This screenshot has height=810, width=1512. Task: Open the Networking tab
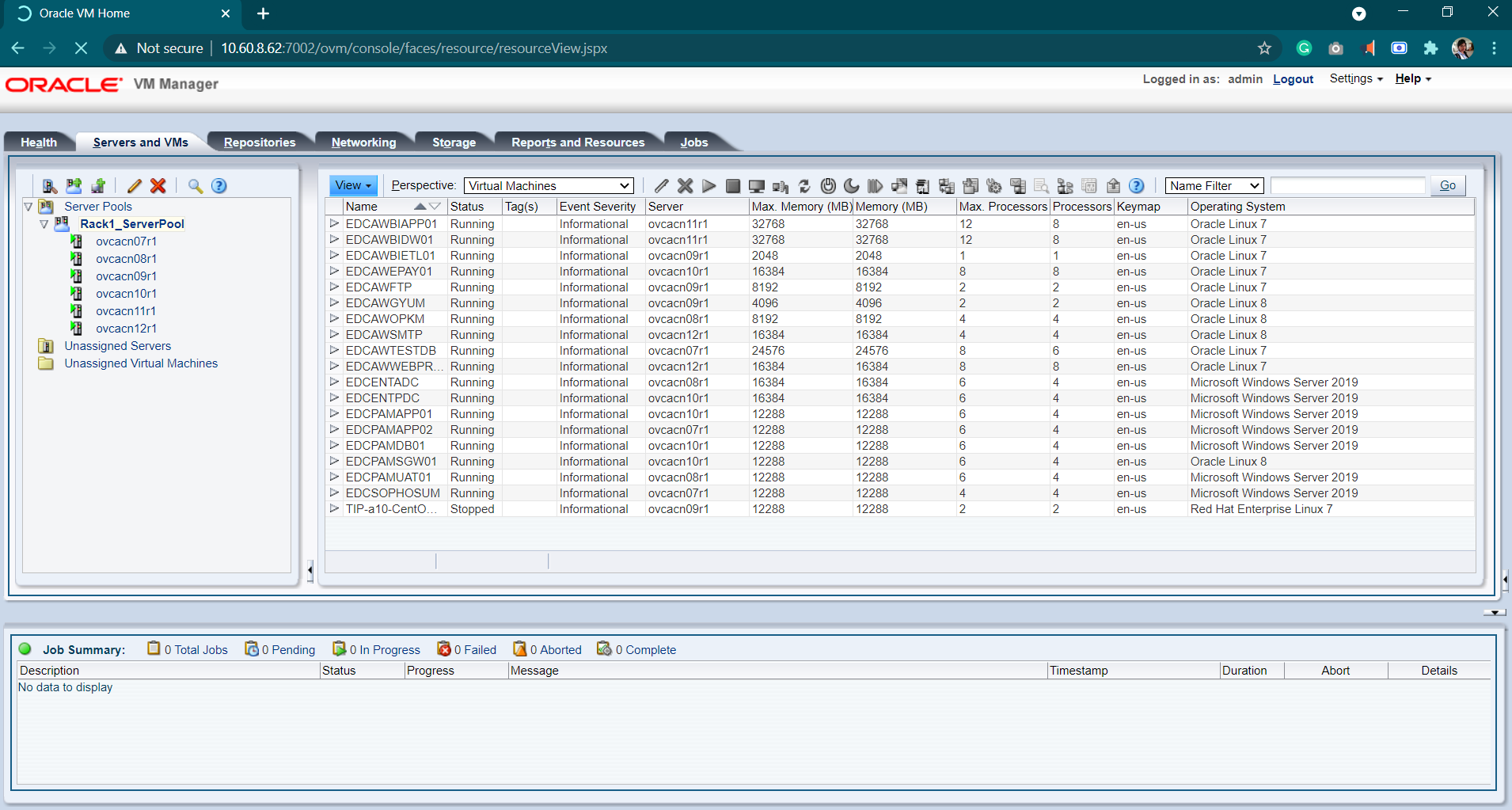pos(363,143)
